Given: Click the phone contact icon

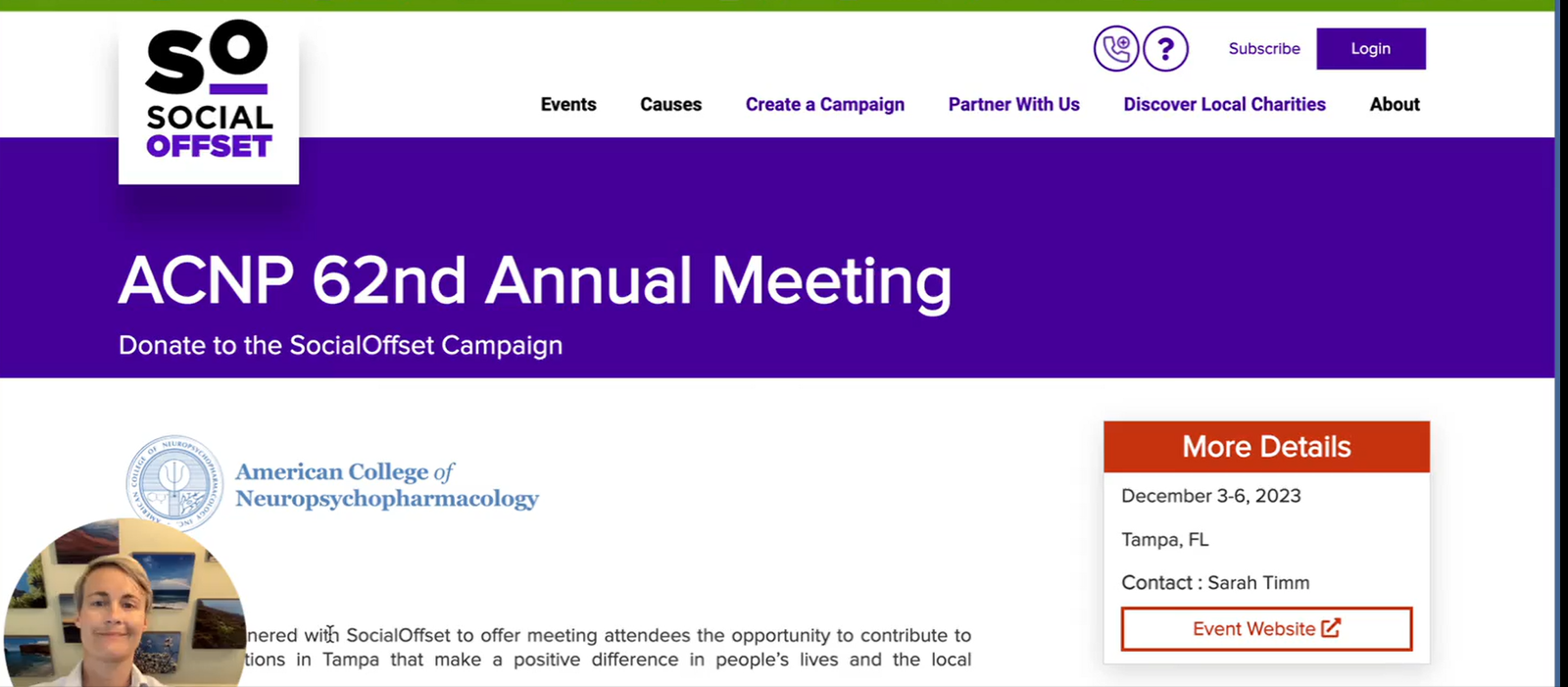Looking at the screenshot, I should pyautogui.click(x=1116, y=48).
